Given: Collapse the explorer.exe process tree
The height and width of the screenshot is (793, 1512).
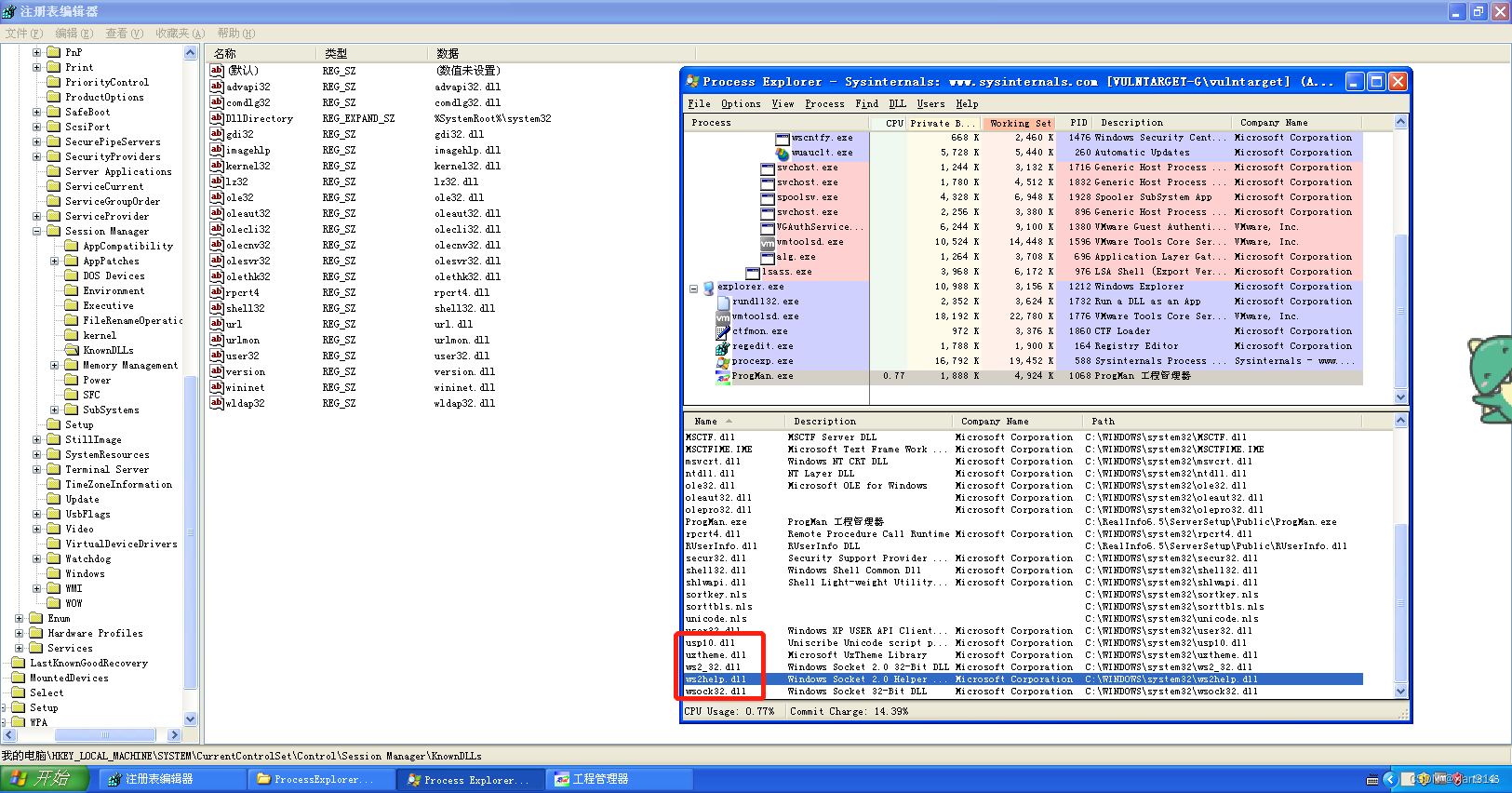Looking at the screenshot, I should [693, 288].
